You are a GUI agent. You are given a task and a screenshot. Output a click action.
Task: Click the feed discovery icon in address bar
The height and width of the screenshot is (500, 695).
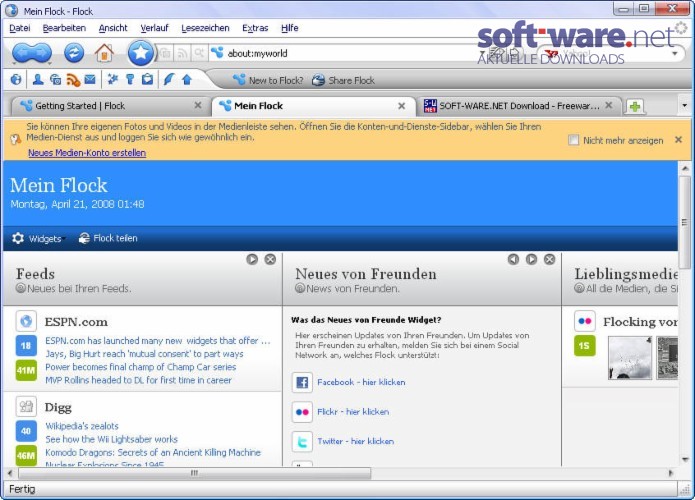(182, 54)
